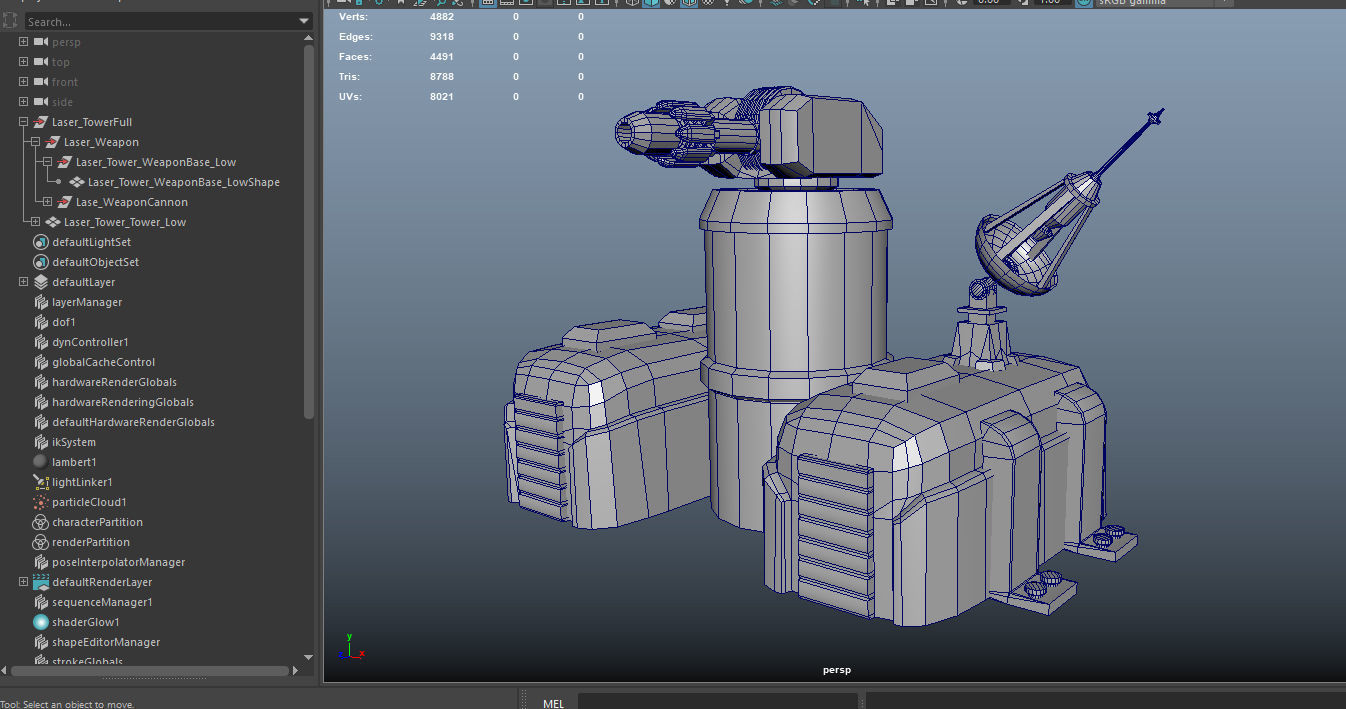Screen dimensions: 1346x709
Task: Click the defaultObjectSet set icon
Action: click(x=41, y=262)
